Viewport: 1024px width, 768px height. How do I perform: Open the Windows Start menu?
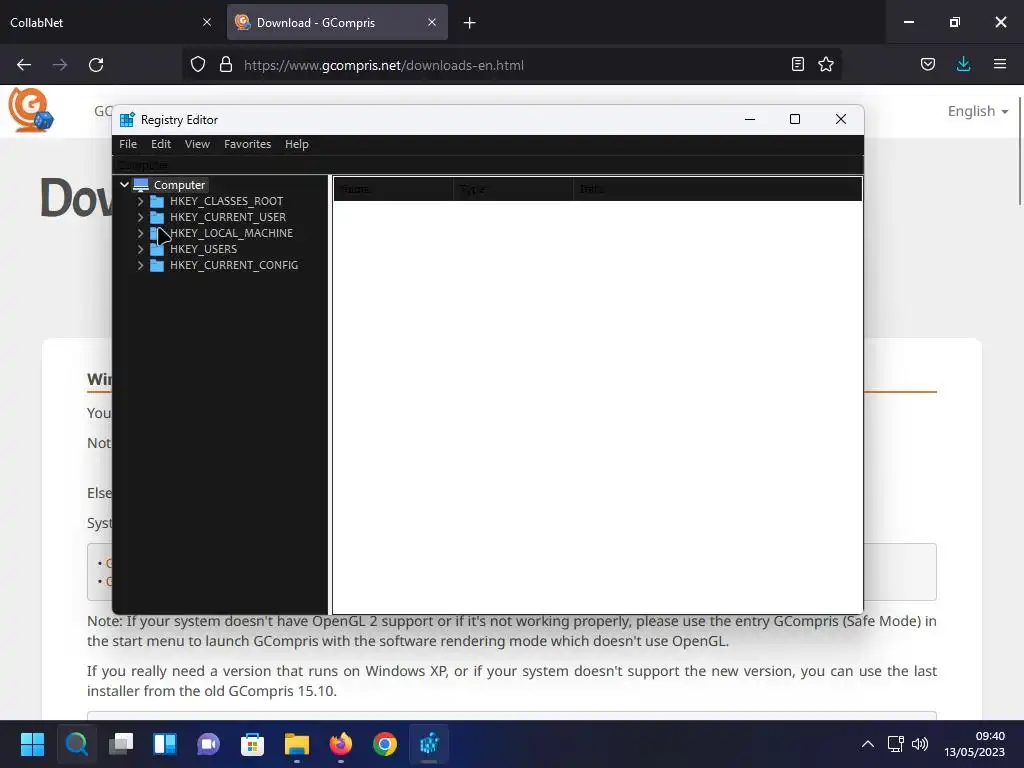coord(32,744)
